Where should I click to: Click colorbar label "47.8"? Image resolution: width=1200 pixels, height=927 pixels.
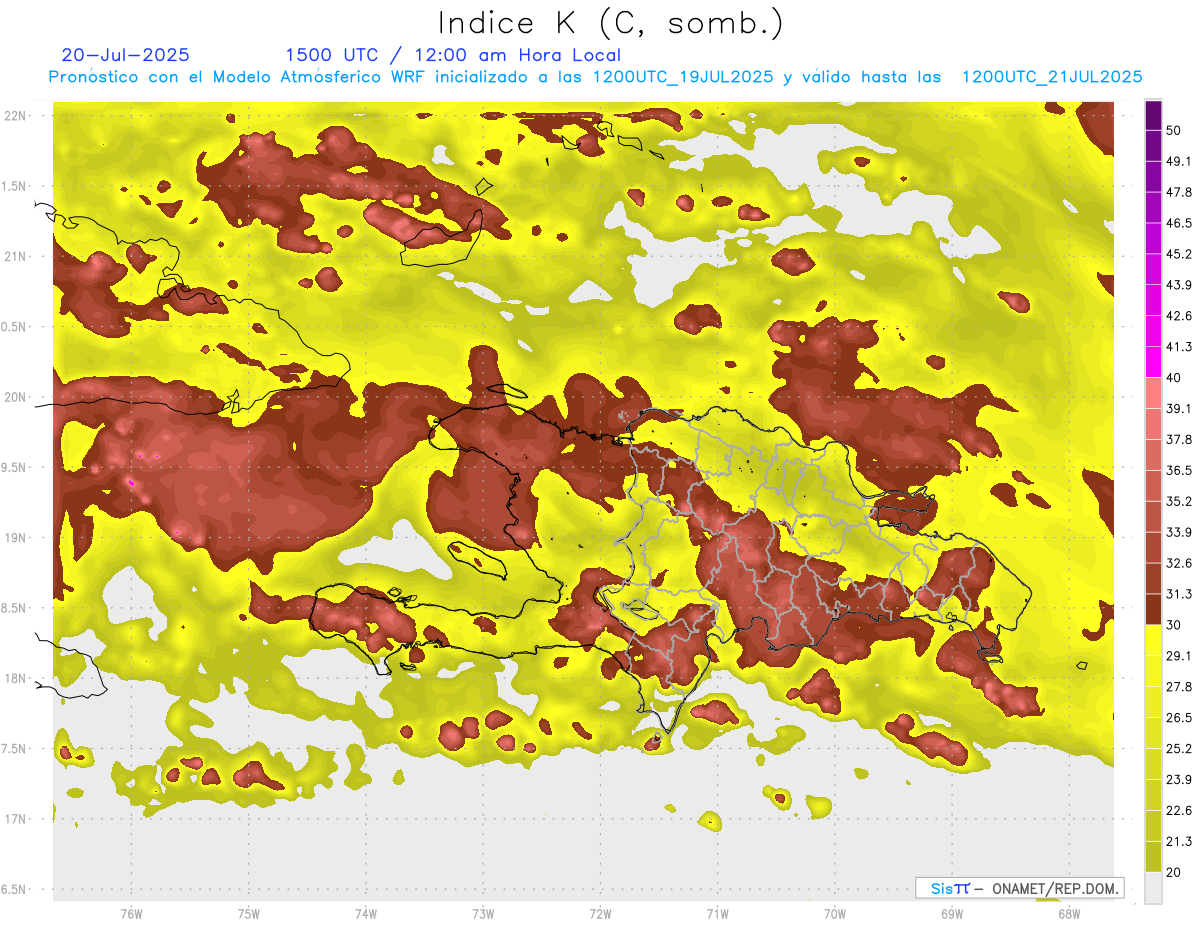click(1178, 192)
